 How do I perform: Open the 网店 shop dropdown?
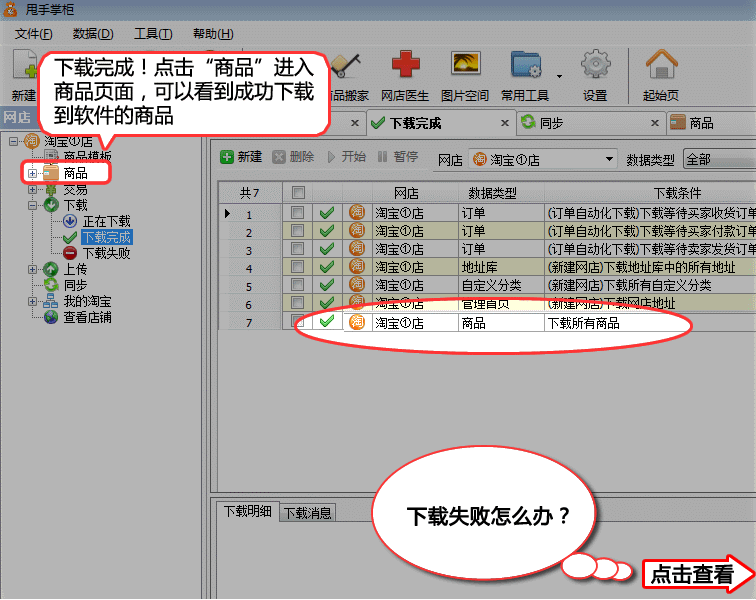coord(543,159)
